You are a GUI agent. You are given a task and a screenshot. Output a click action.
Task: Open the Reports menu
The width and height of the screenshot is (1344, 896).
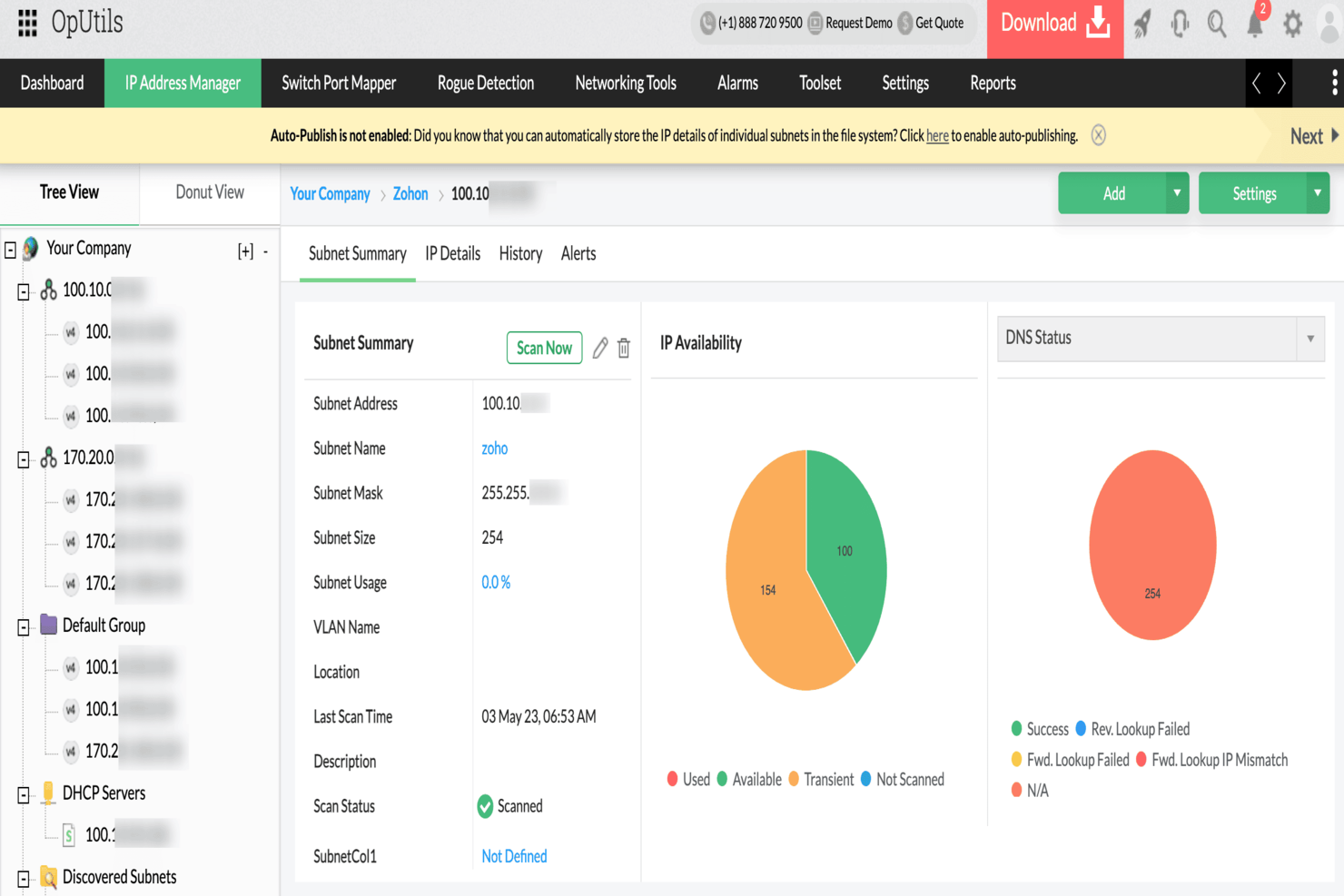[993, 84]
